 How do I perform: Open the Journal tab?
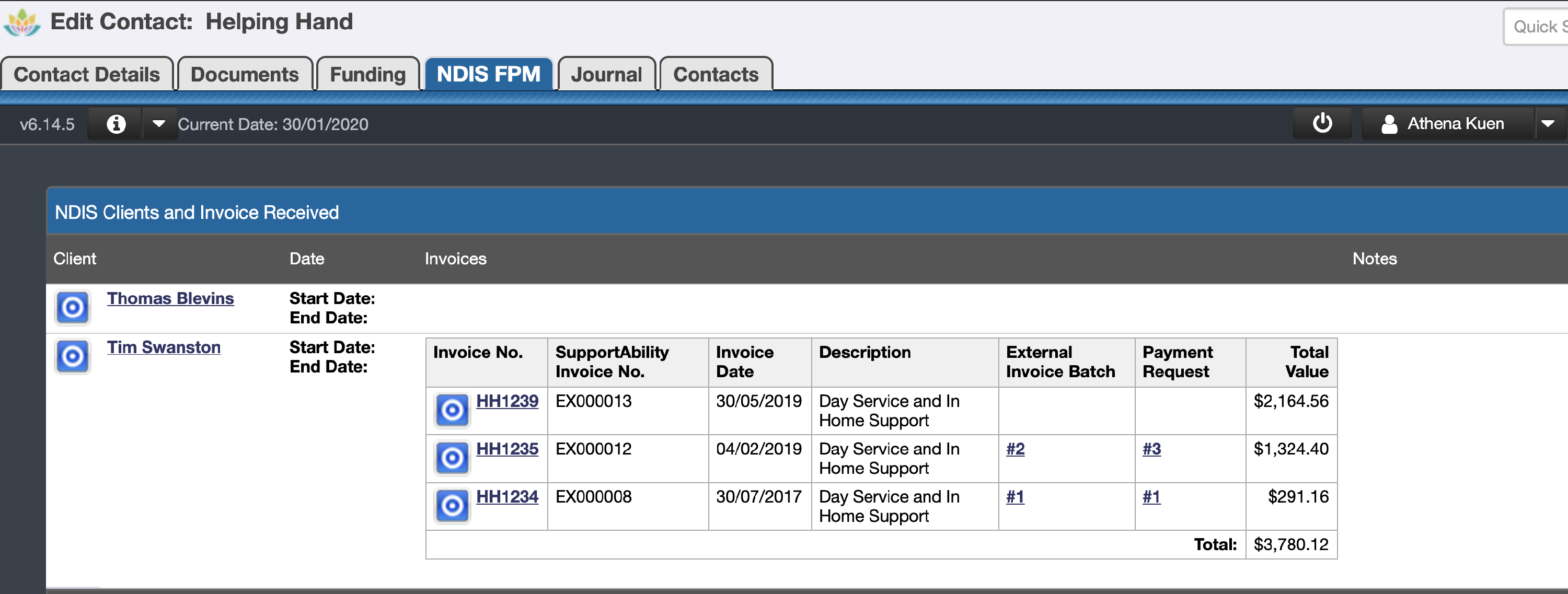click(606, 74)
